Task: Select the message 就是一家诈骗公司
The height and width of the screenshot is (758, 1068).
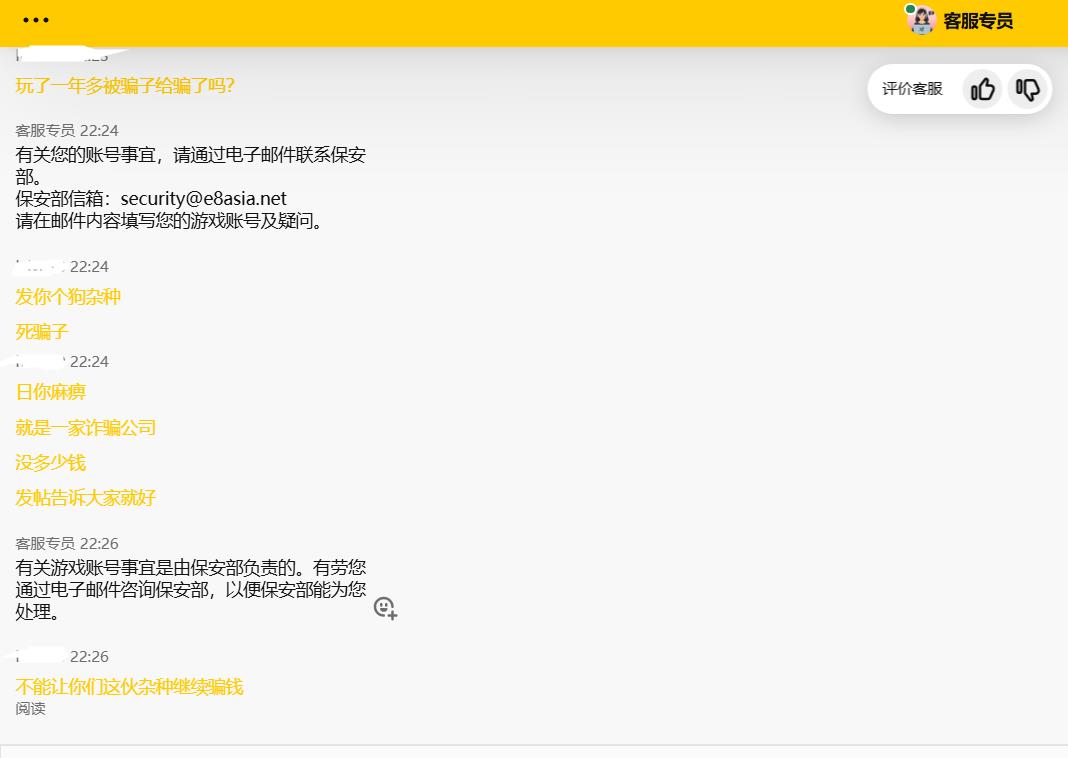Action: [85, 427]
